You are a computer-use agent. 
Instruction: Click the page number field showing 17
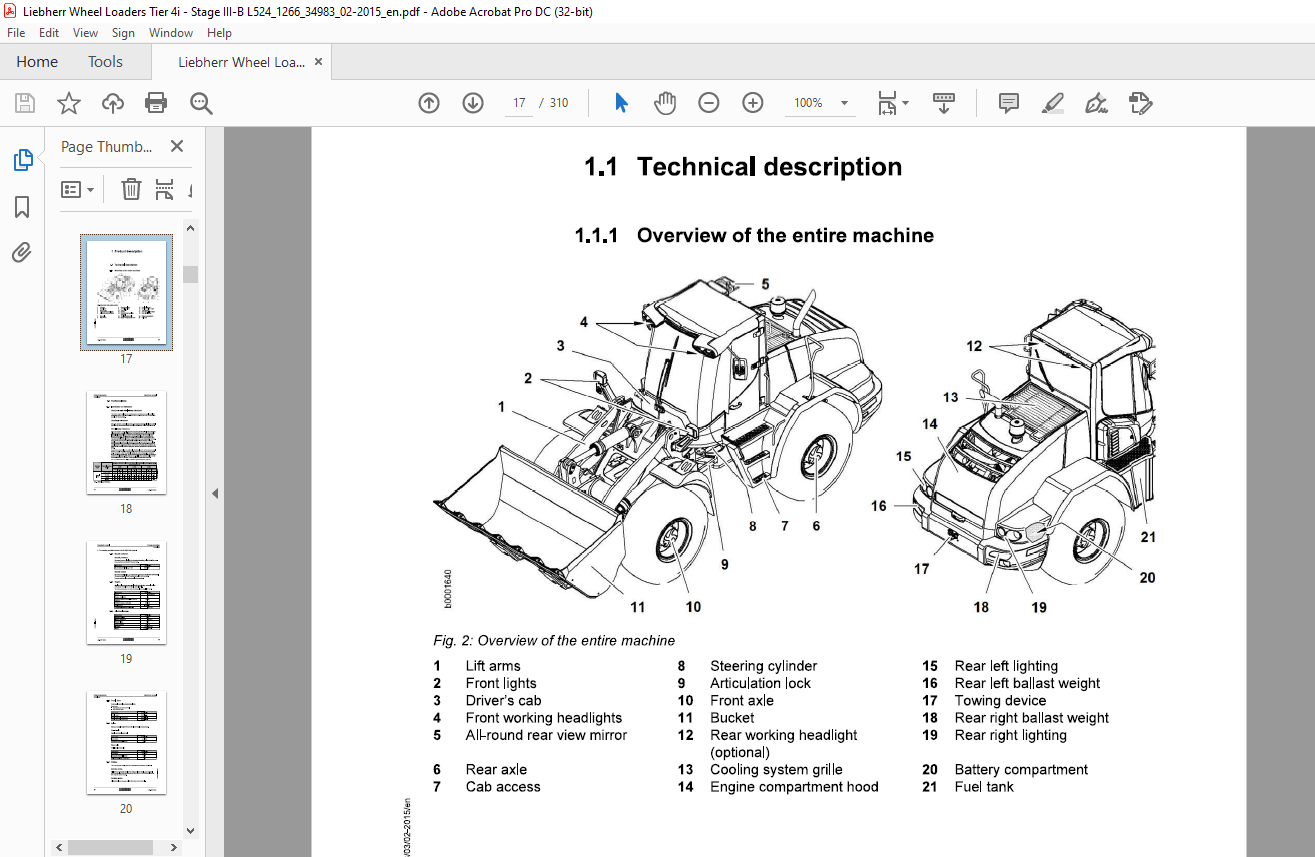pyautogui.click(x=519, y=103)
